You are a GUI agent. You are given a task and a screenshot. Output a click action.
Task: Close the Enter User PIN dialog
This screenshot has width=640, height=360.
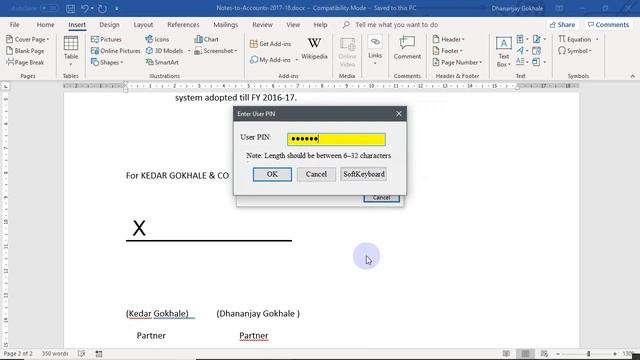(399, 114)
